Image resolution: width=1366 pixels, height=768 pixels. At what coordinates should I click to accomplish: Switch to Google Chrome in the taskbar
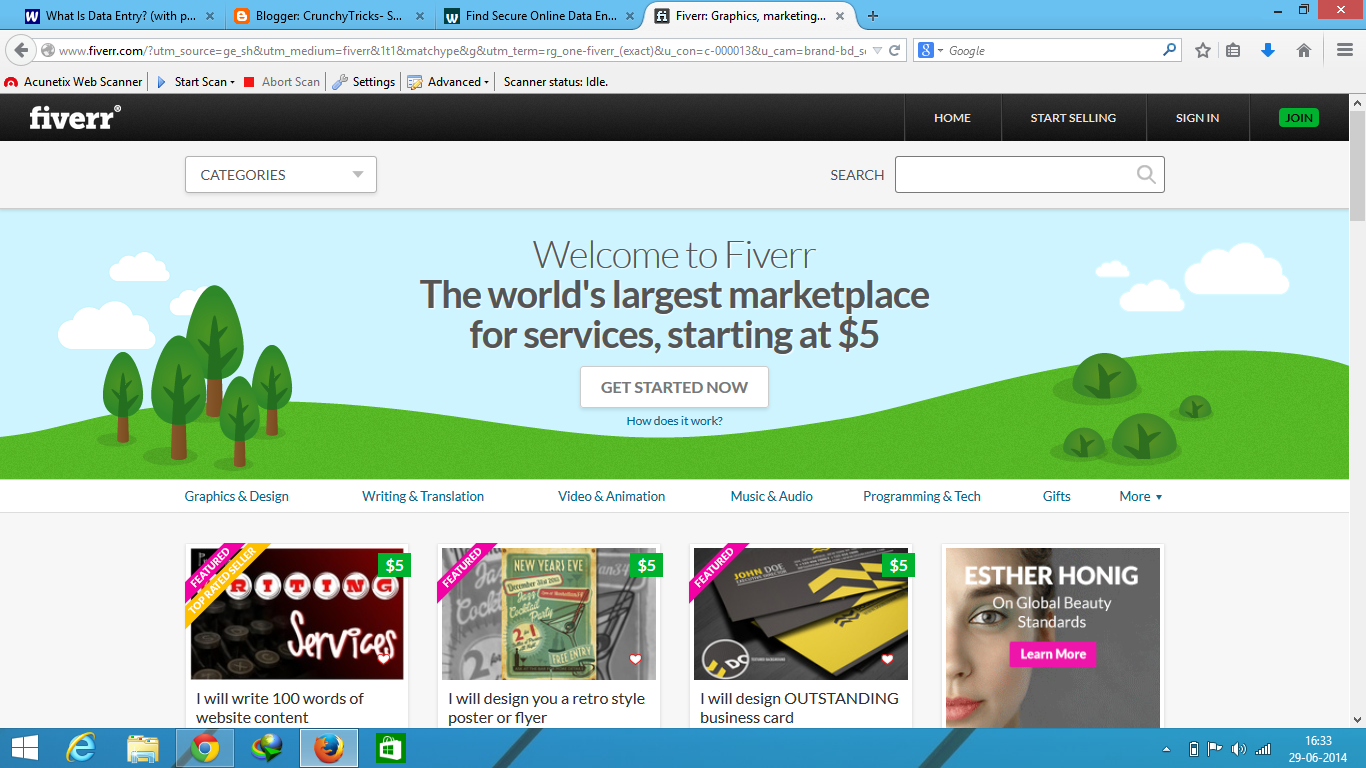click(205, 748)
